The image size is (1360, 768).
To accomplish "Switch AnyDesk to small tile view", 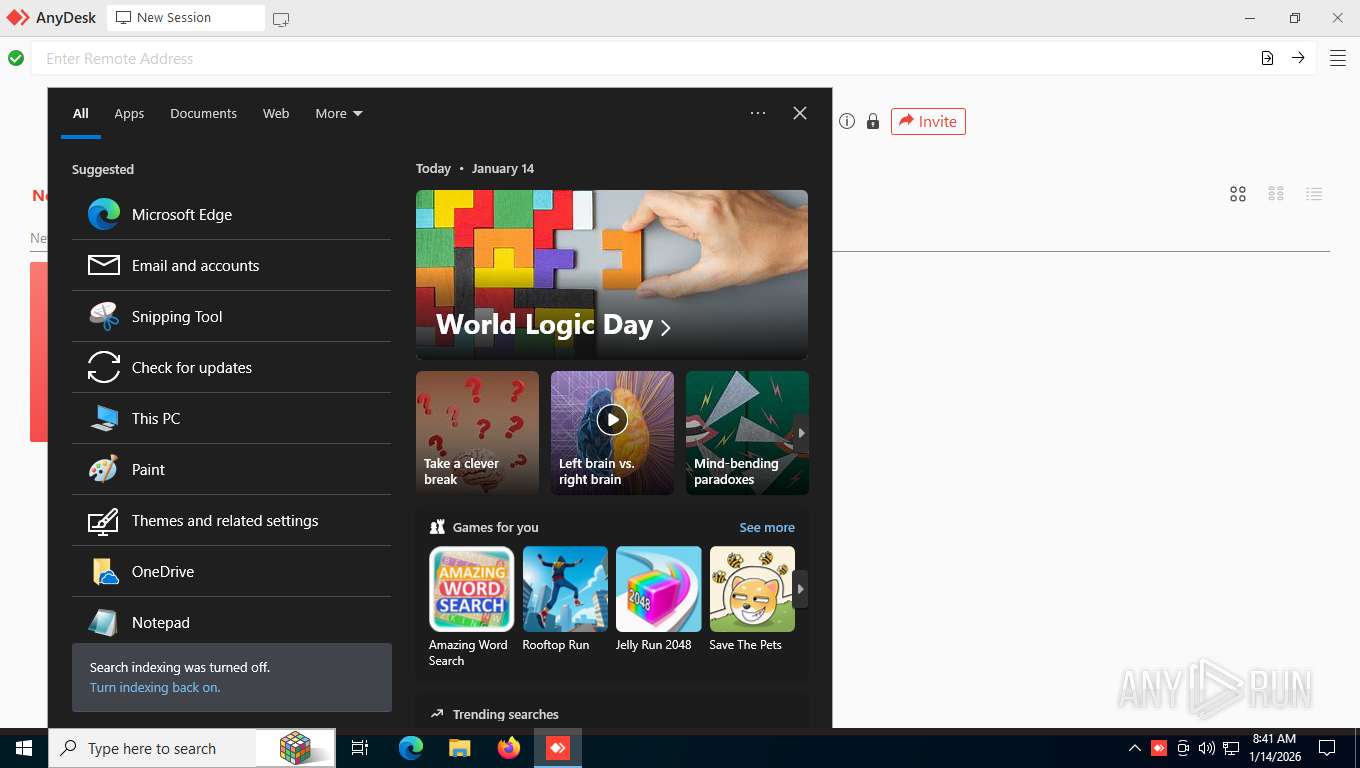I will [1276, 194].
